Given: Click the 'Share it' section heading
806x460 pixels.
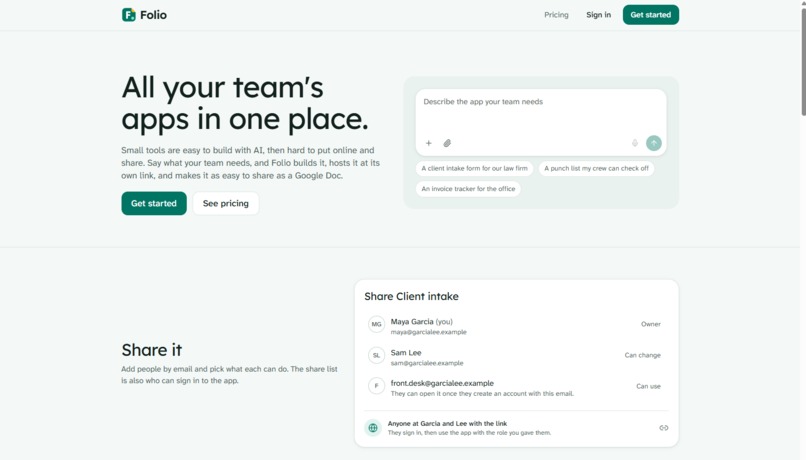Looking at the screenshot, I should [152, 350].
